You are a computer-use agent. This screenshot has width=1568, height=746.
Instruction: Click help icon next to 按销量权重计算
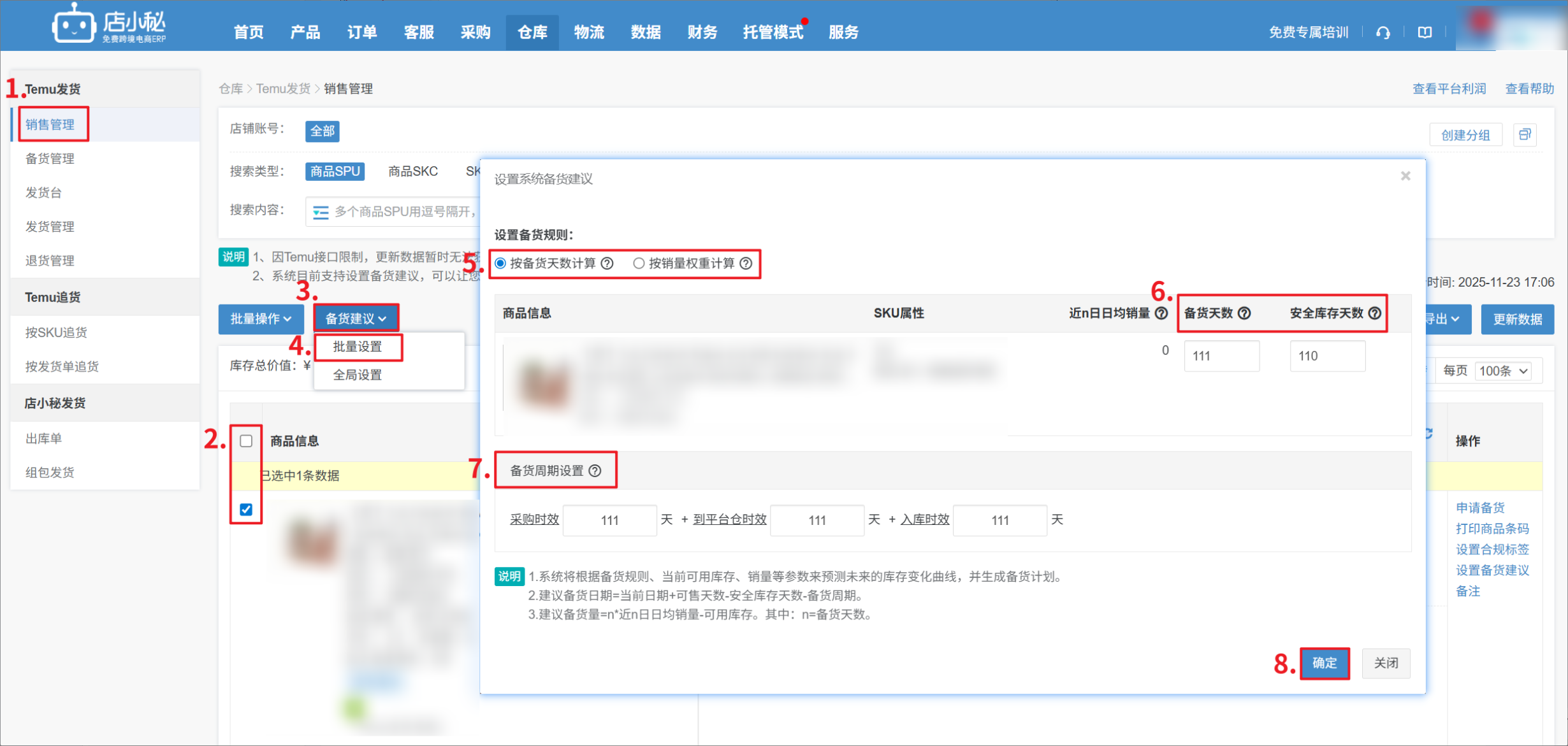(746, 263)
